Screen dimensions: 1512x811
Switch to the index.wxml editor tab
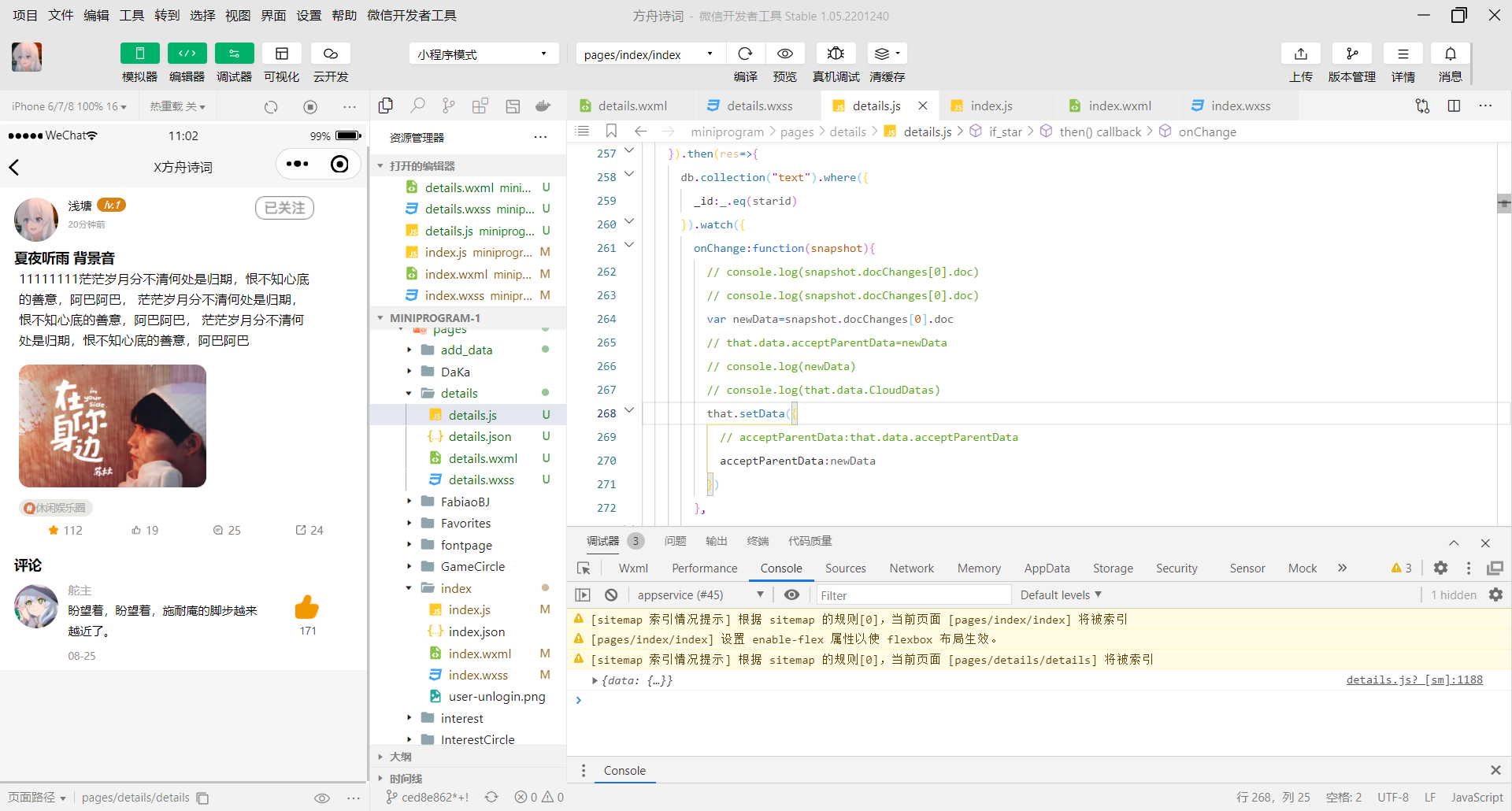[x=1119, y=106]
